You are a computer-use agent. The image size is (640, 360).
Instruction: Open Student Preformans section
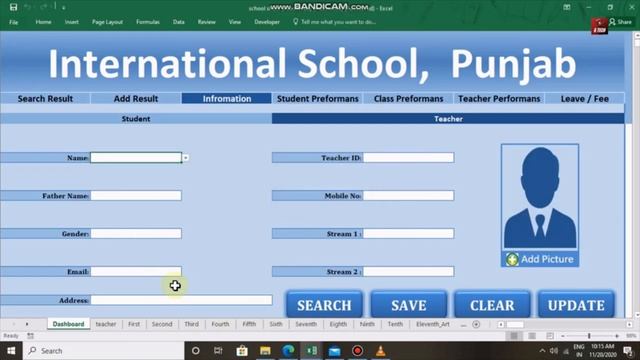point(317,99)
